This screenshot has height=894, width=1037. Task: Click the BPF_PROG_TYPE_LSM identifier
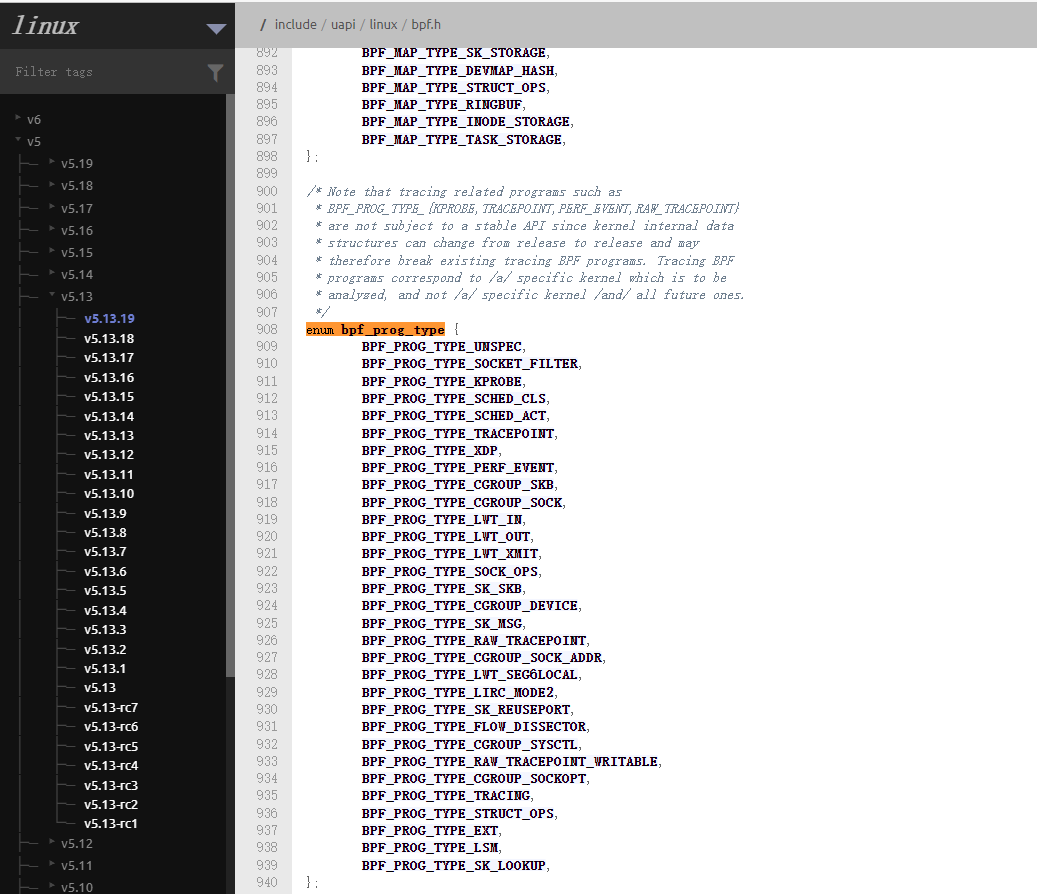(x=430, y=848)
